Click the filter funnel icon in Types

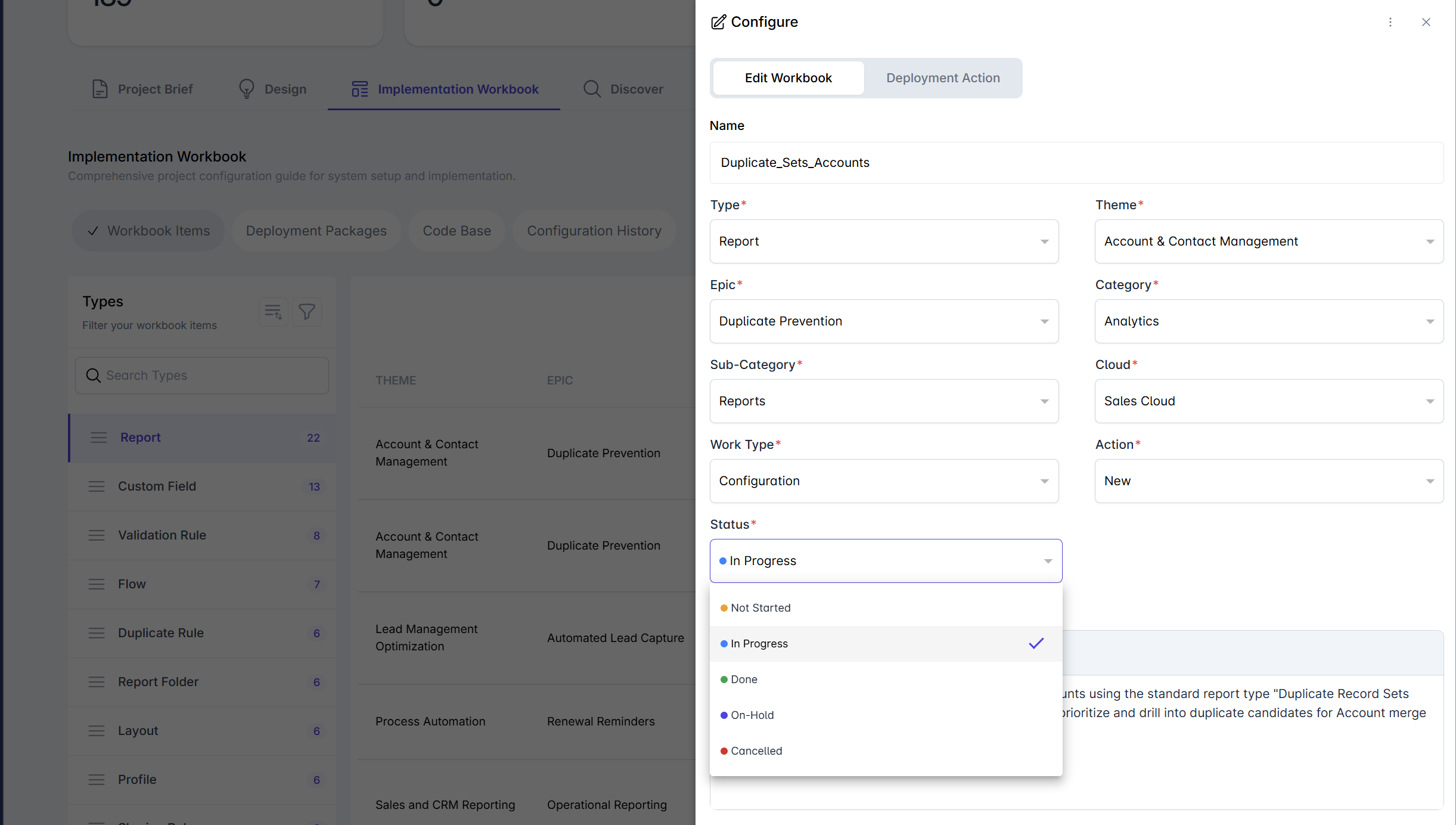click(x=307, y=312)
